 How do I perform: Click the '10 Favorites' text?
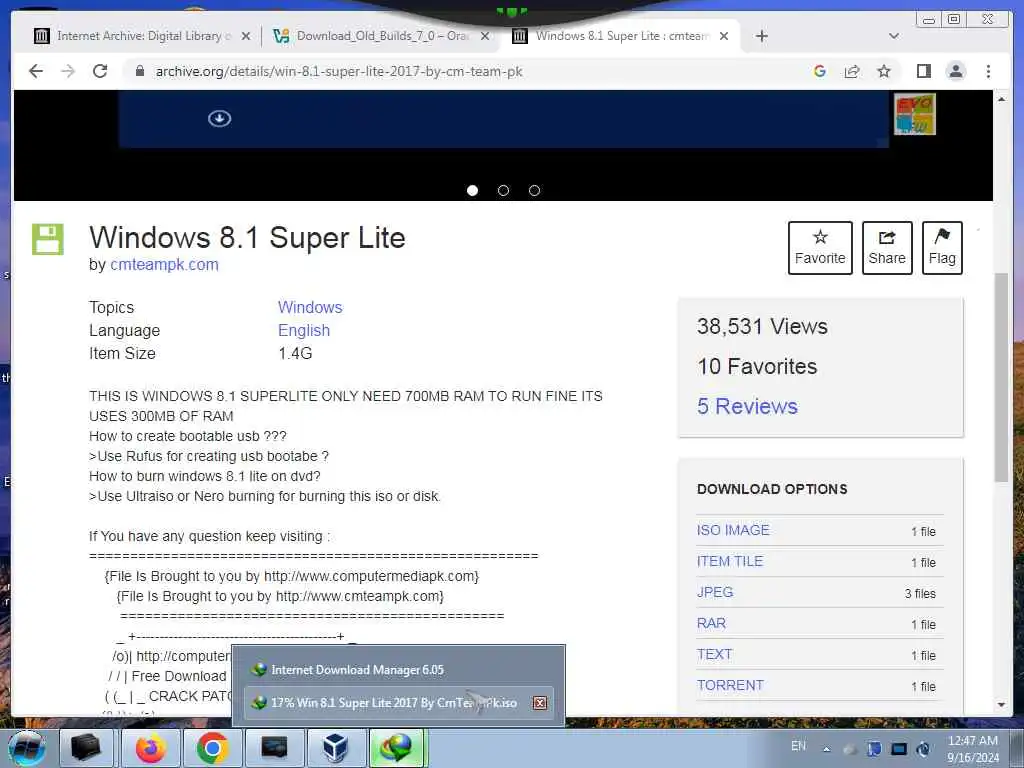point(757,366)
